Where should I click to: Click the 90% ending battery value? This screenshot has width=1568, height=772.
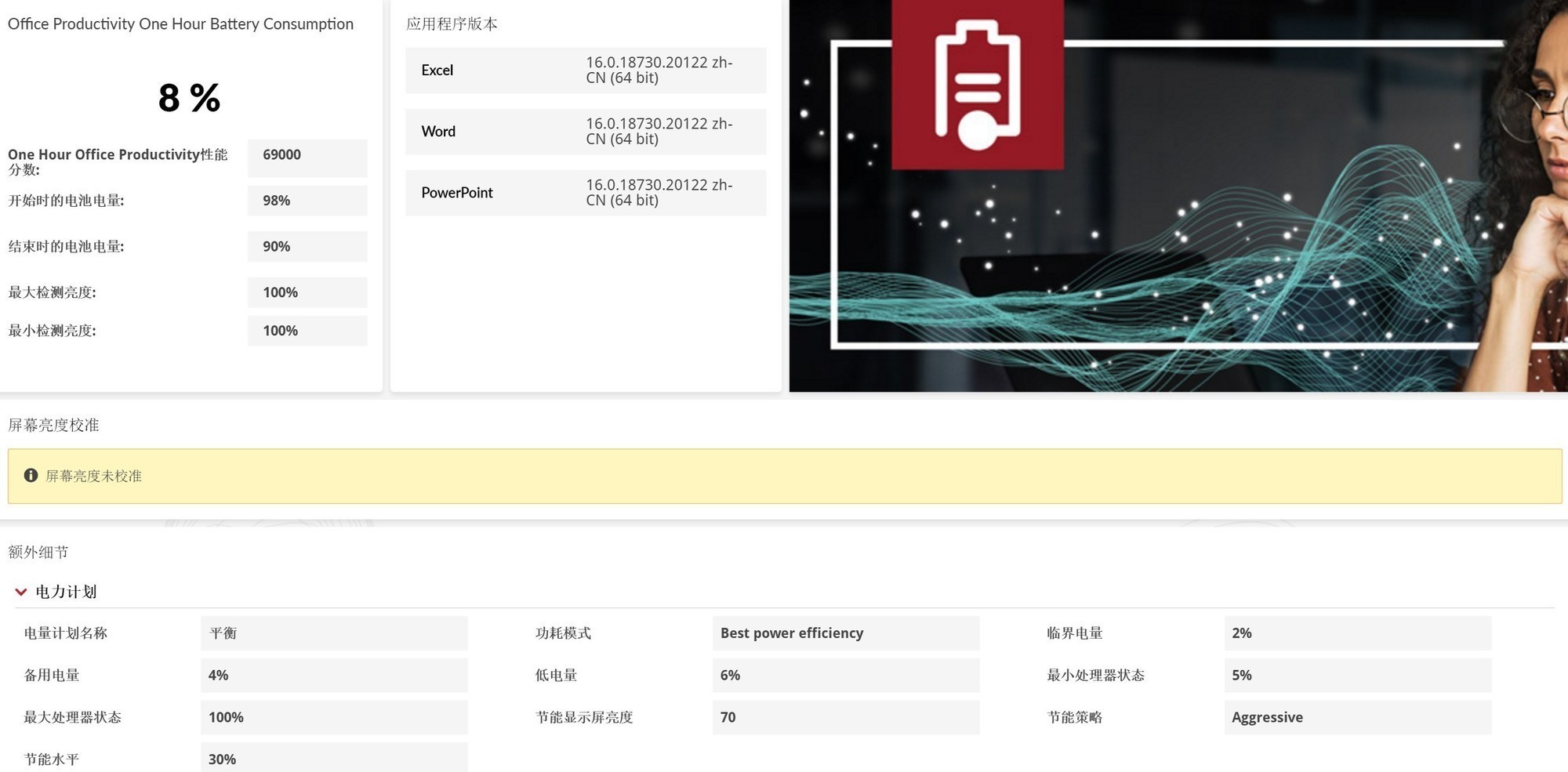(x=307, y=246)
